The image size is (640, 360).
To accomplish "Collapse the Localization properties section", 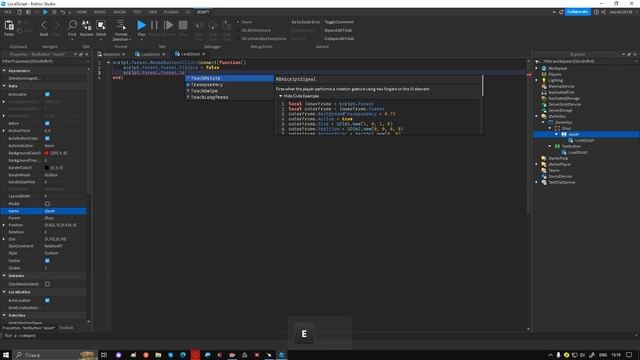I will pyautogui.click(x=4, y=292).
